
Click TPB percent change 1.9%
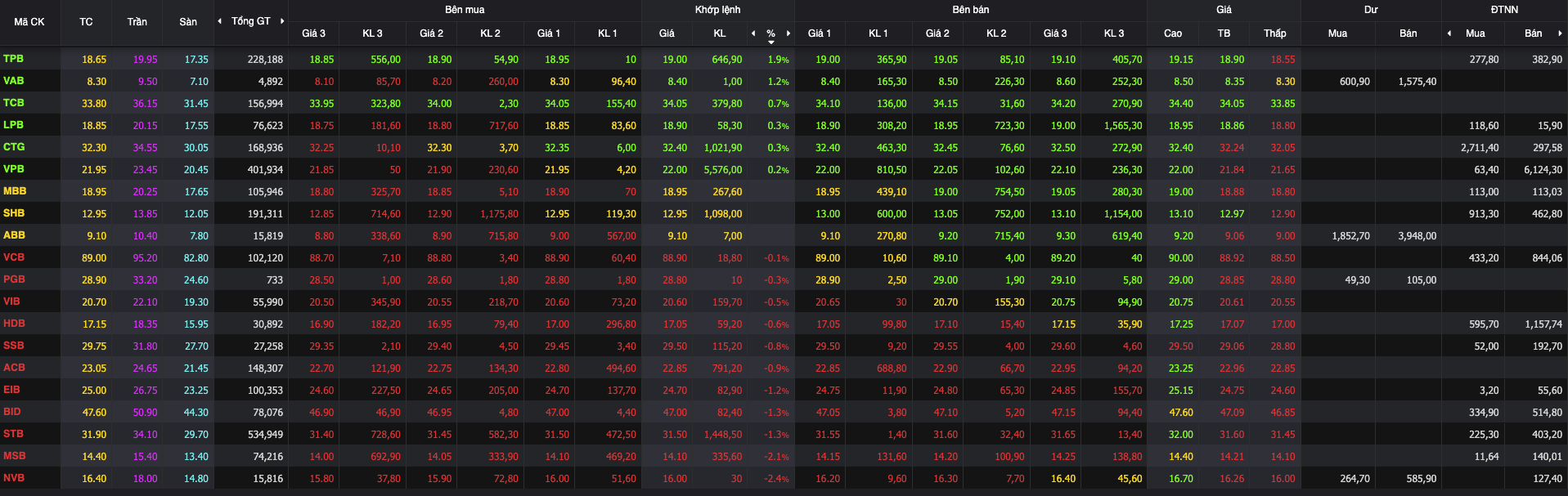point(779,60)
